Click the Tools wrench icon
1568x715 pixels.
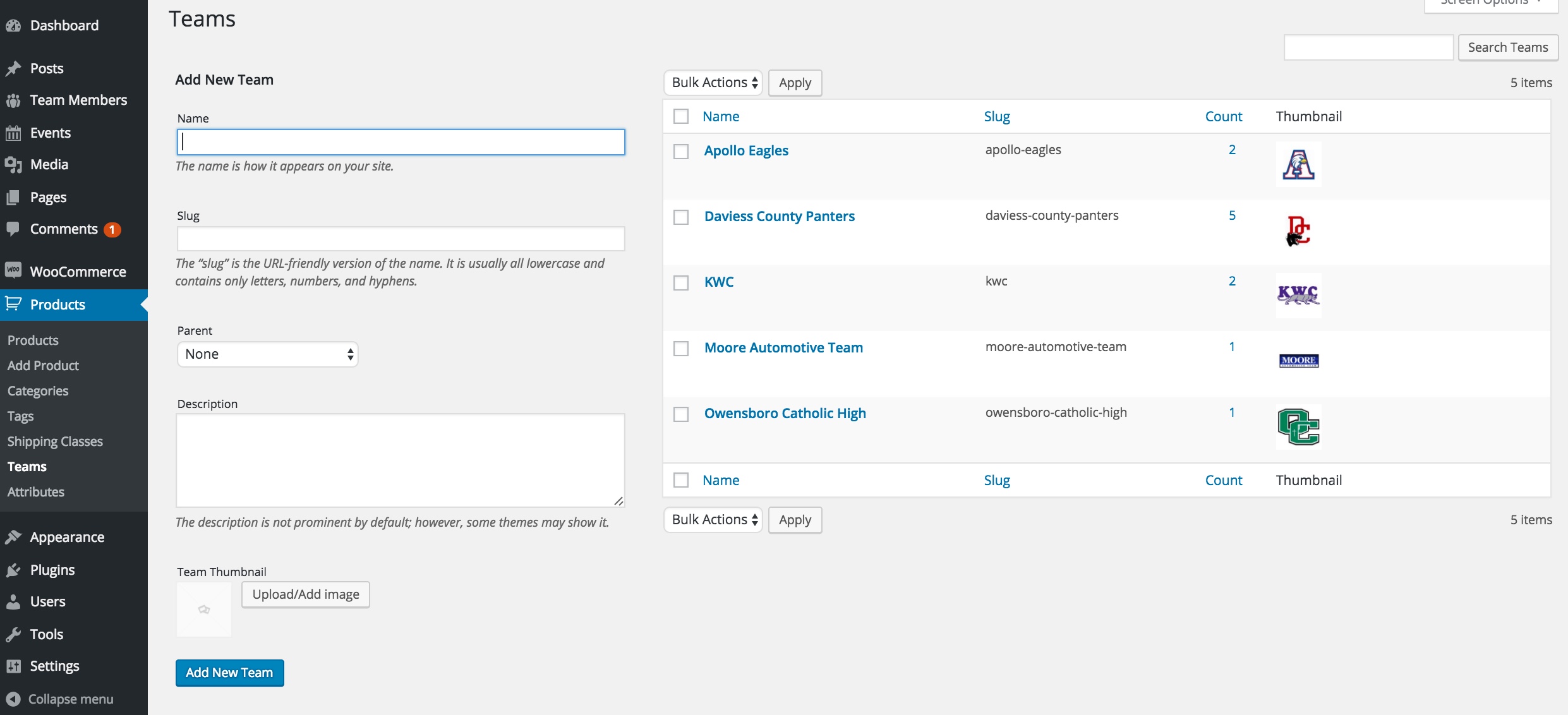(13, 634)
